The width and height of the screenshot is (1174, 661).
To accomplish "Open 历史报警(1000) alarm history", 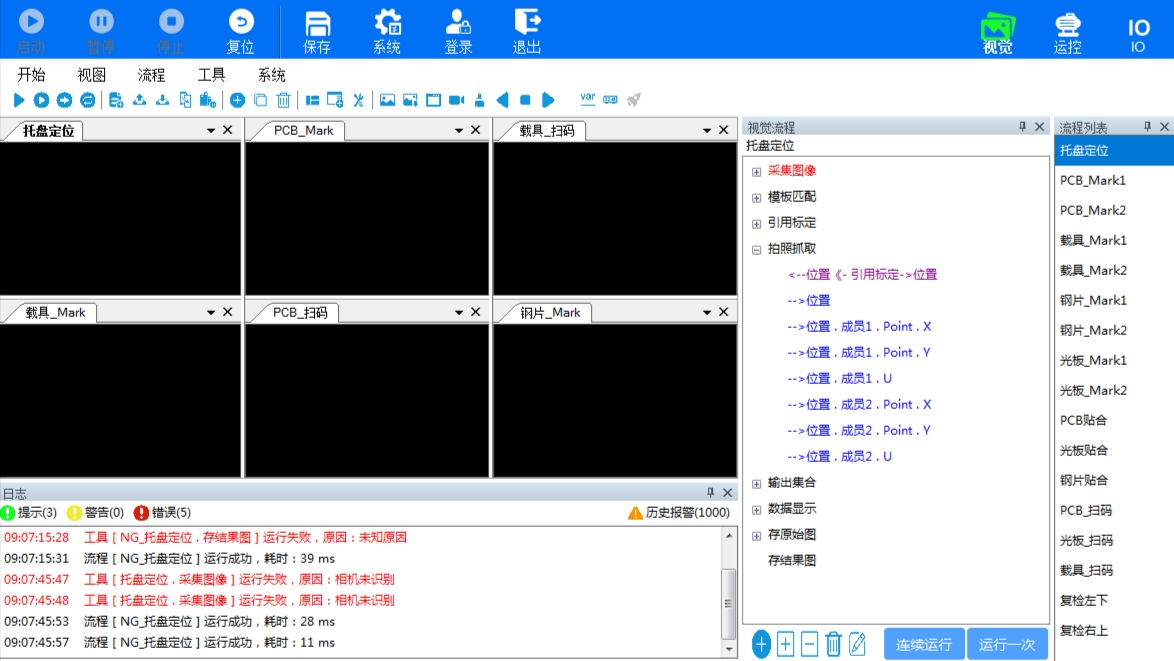I will [678, 513].
